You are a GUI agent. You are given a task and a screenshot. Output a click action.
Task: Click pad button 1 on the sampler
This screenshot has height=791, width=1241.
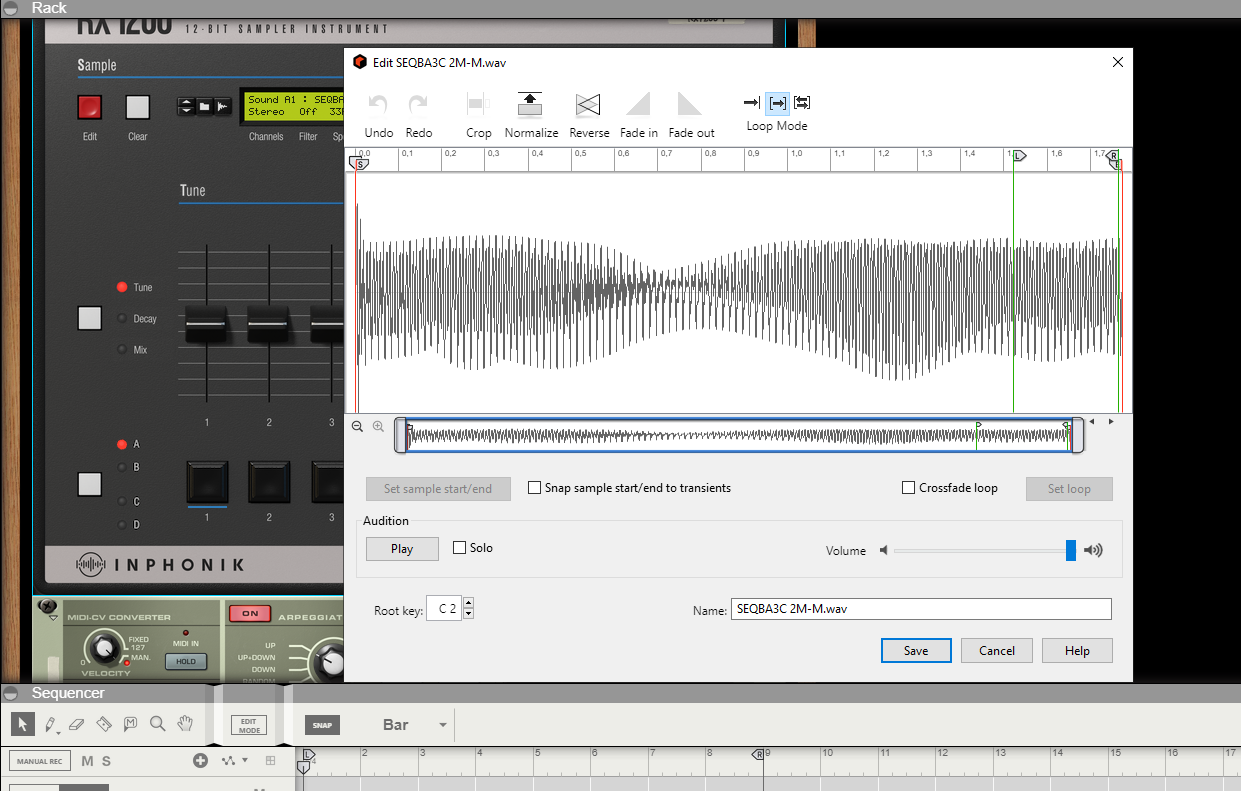pyautogui.click(x=207, y=483)
